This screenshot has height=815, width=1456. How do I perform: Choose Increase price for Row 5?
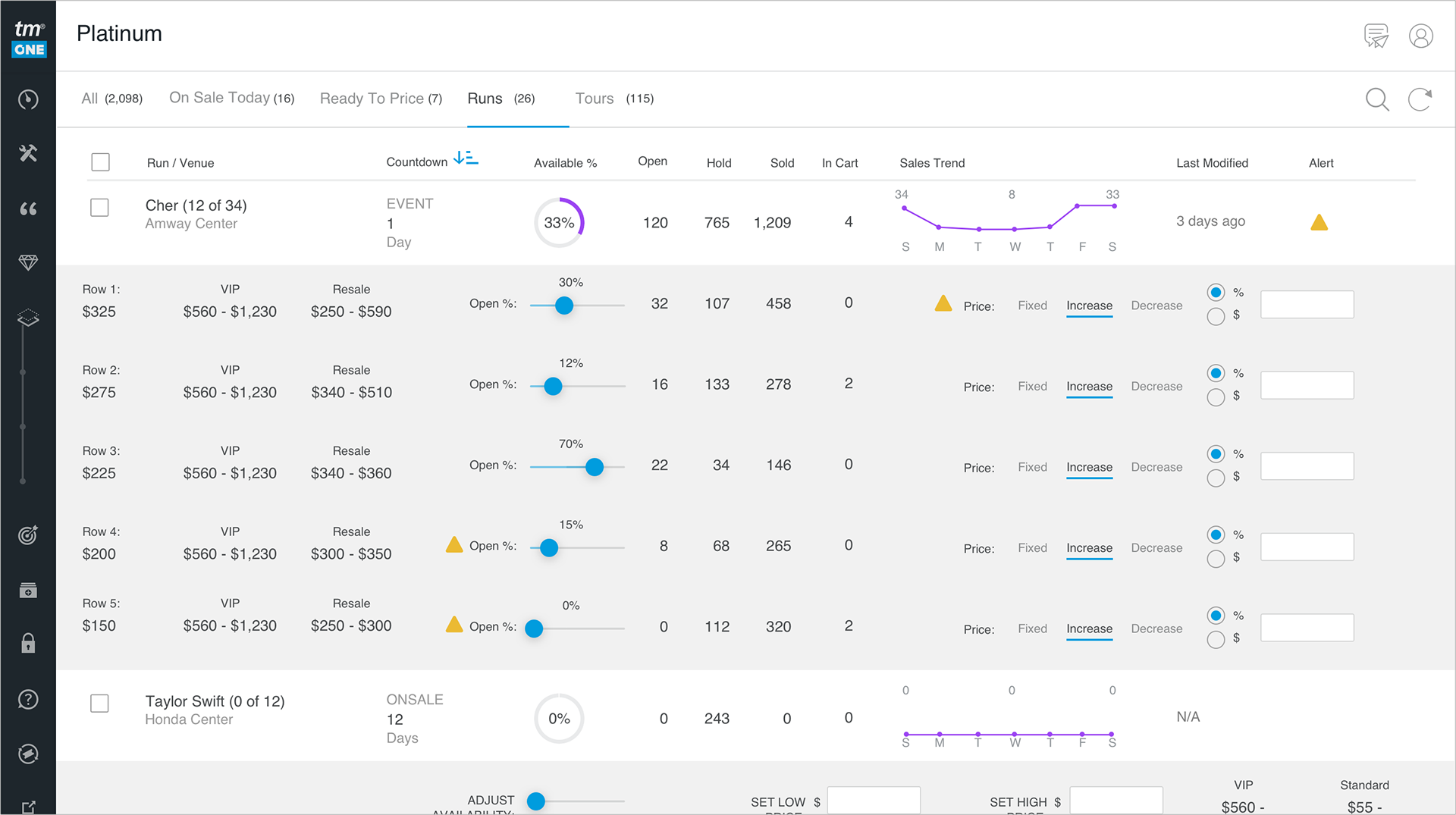click(x=1090, y=629)
